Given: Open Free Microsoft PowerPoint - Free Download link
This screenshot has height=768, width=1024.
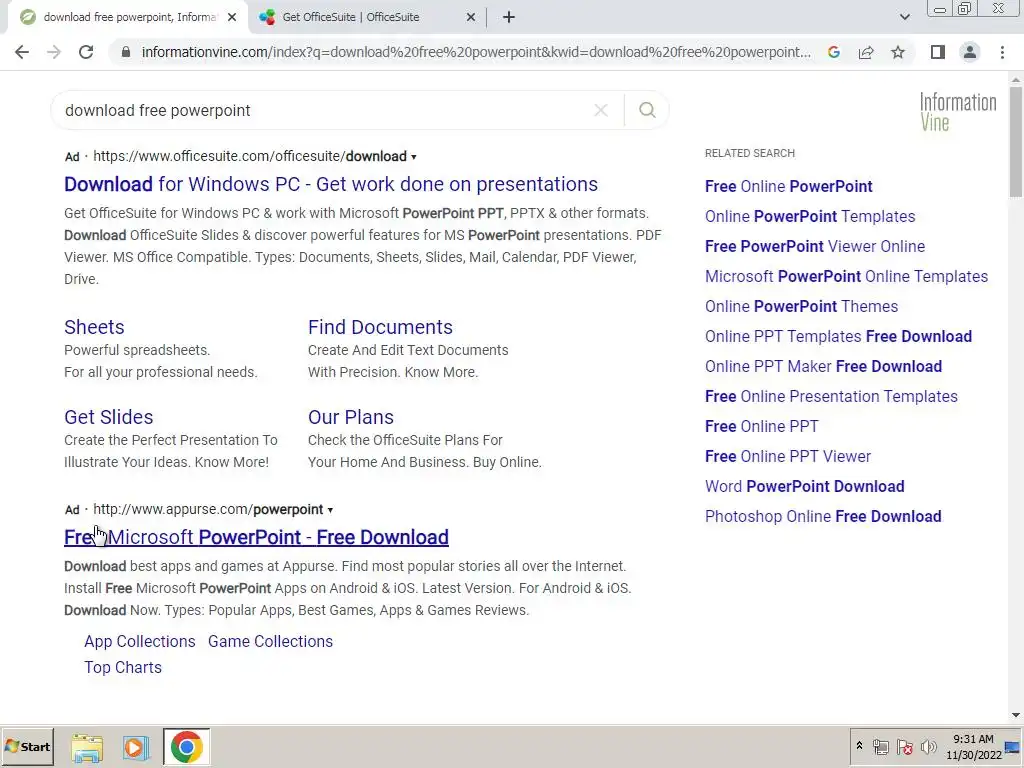Looking at the screenshot, I should pyautogui.click(x=256, y=537).
